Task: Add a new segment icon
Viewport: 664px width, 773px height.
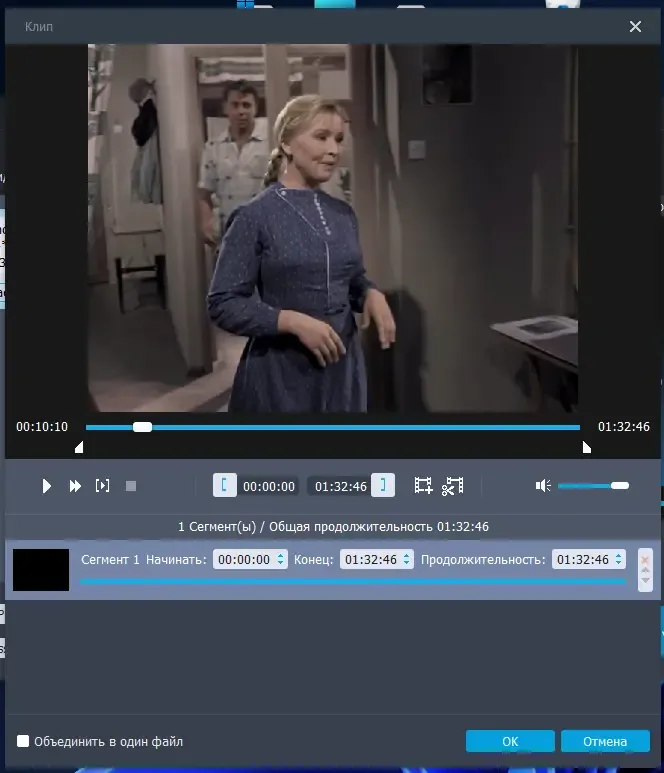Action: [x=423, y=486]
